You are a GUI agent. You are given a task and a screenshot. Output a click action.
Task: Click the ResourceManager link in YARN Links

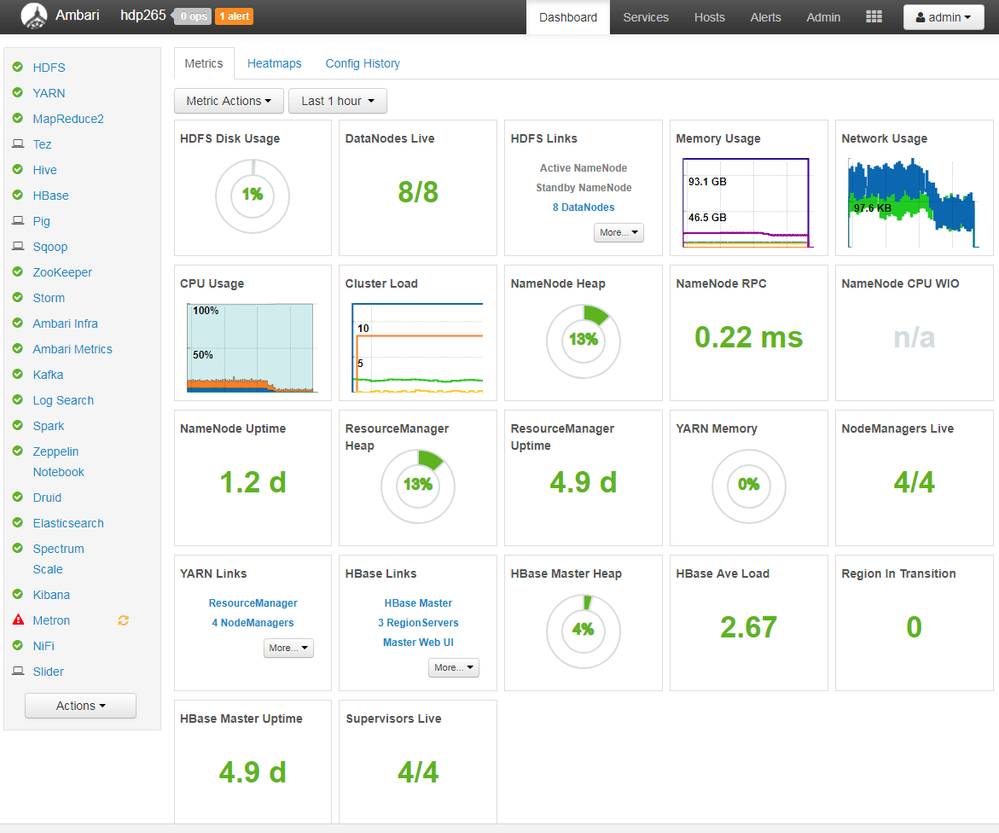point(252,603)
